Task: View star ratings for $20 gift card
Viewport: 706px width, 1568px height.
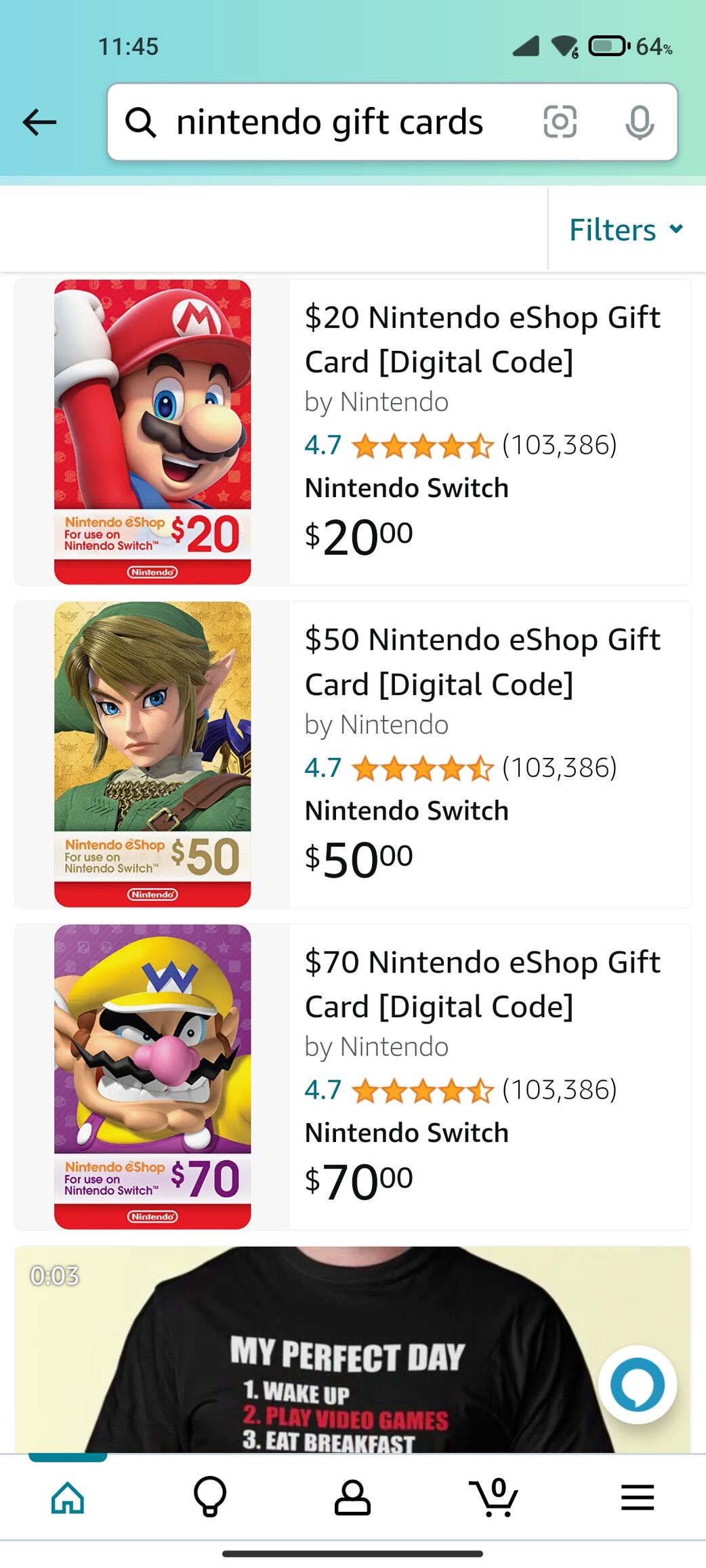Action: (x=423, y=446)
